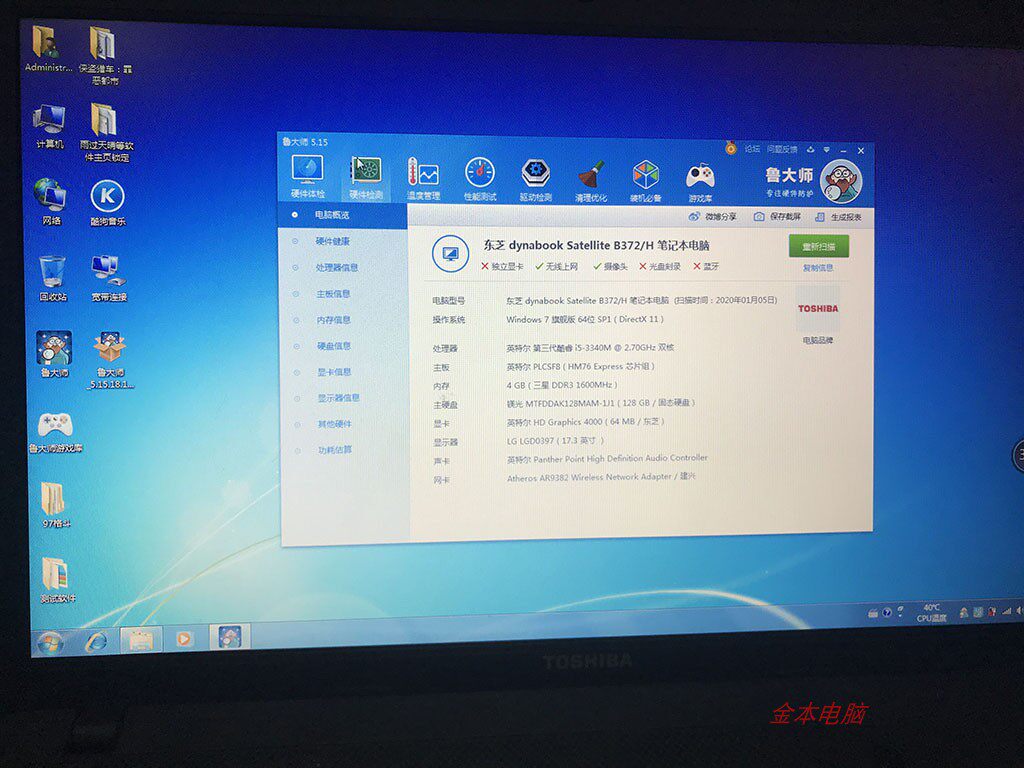Click the 鲁大师 taskbar button

(x=229, y=637)
